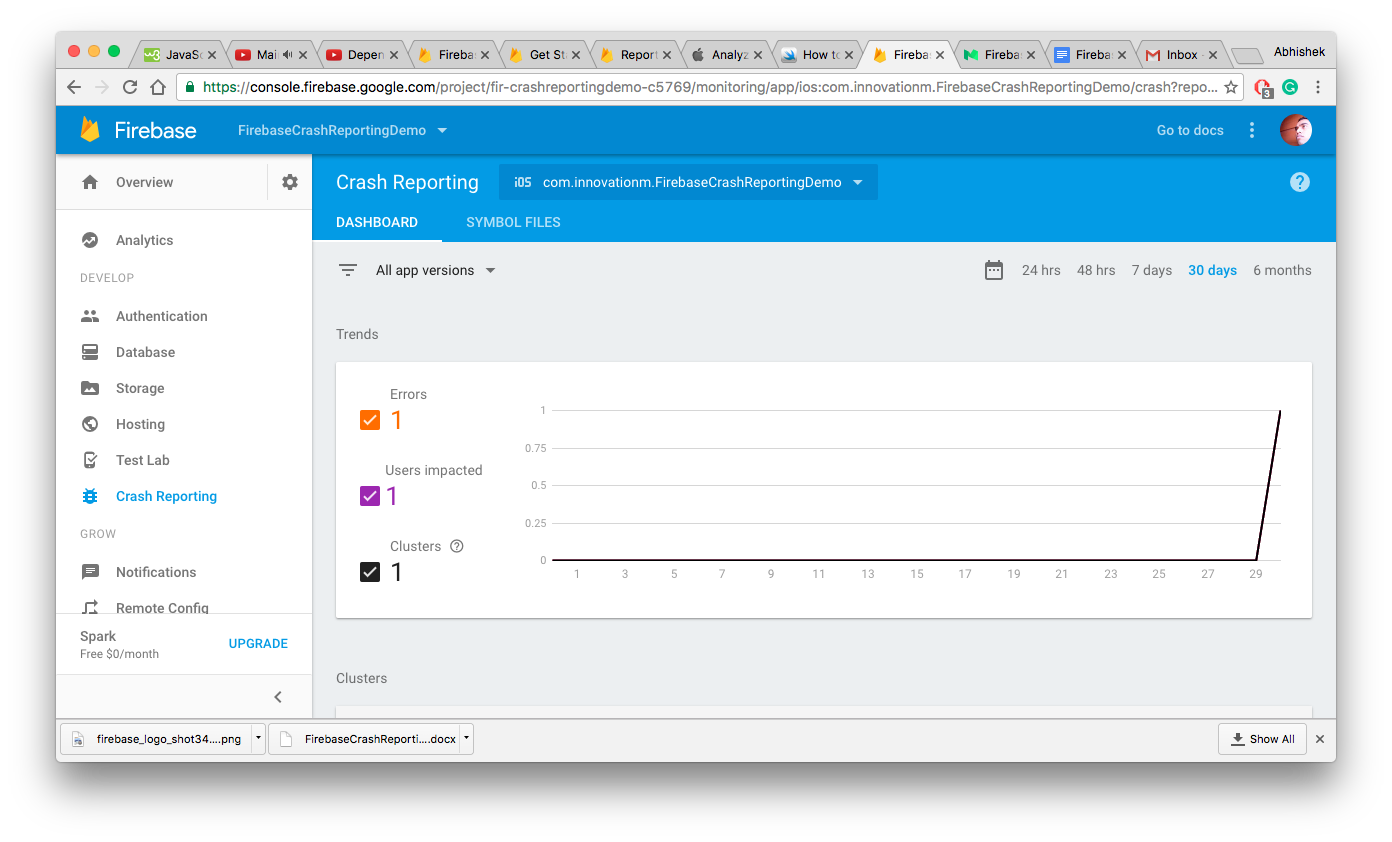Switch to the Symbol Files tab

coord(513,222)
